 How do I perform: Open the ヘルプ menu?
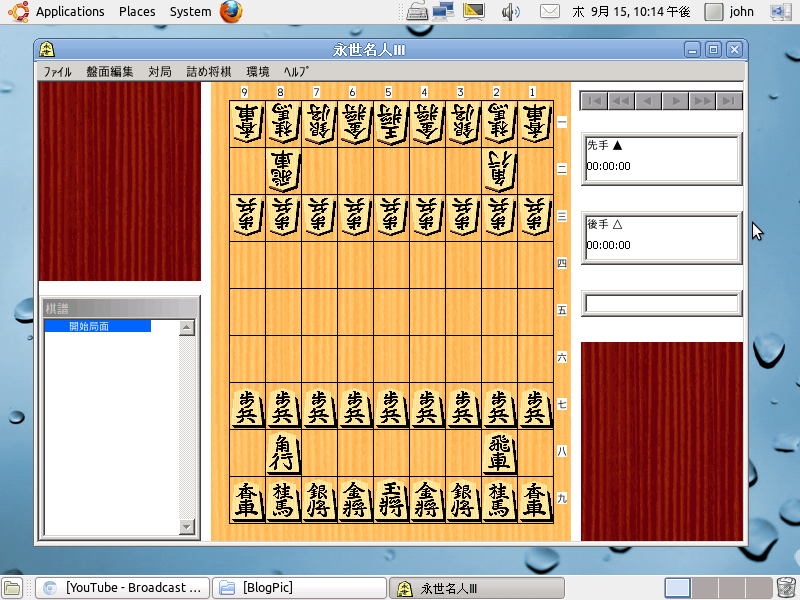pyautogui.click(x=296, y=71)
